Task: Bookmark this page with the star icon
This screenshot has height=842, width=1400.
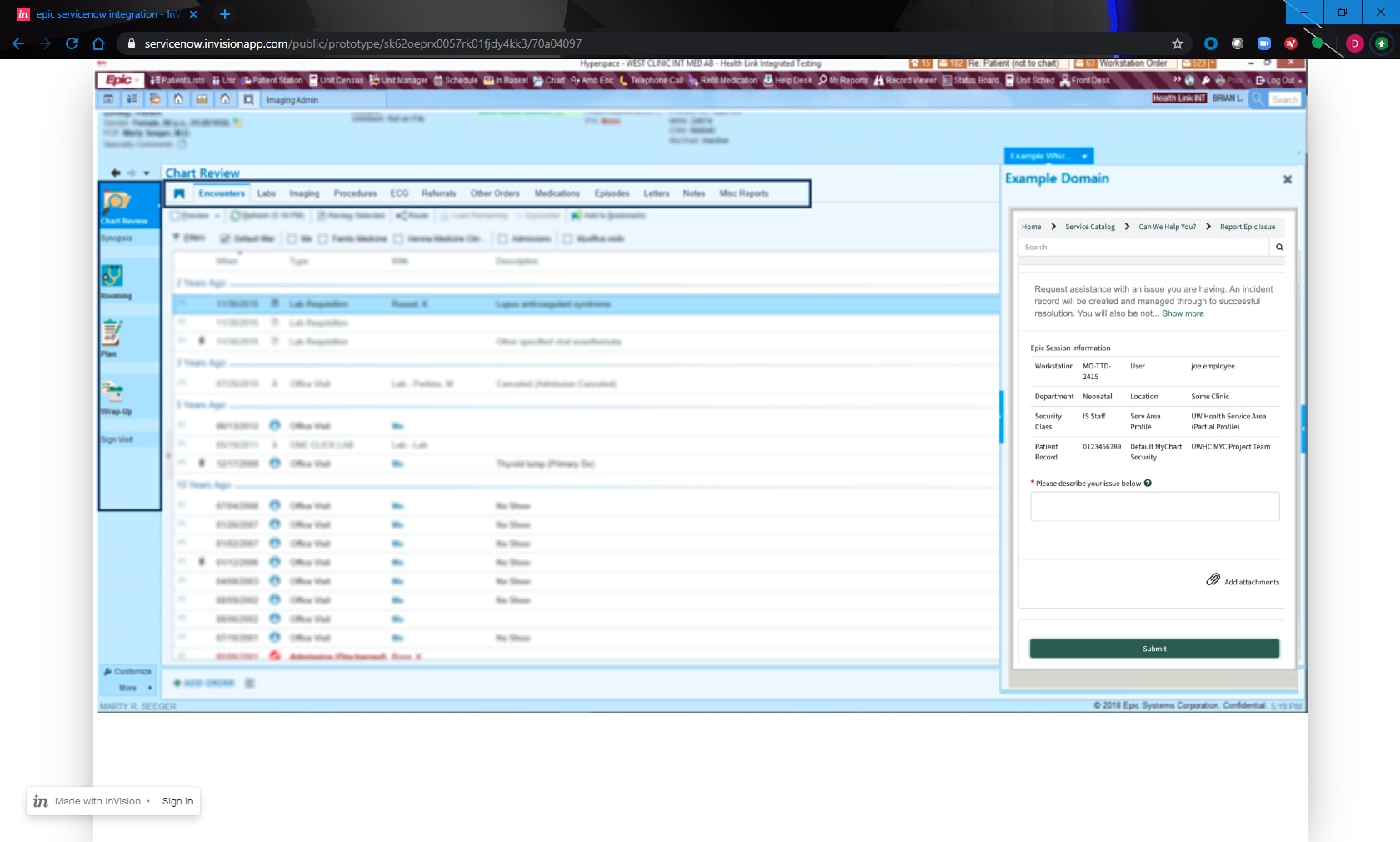Action: 1177,43
